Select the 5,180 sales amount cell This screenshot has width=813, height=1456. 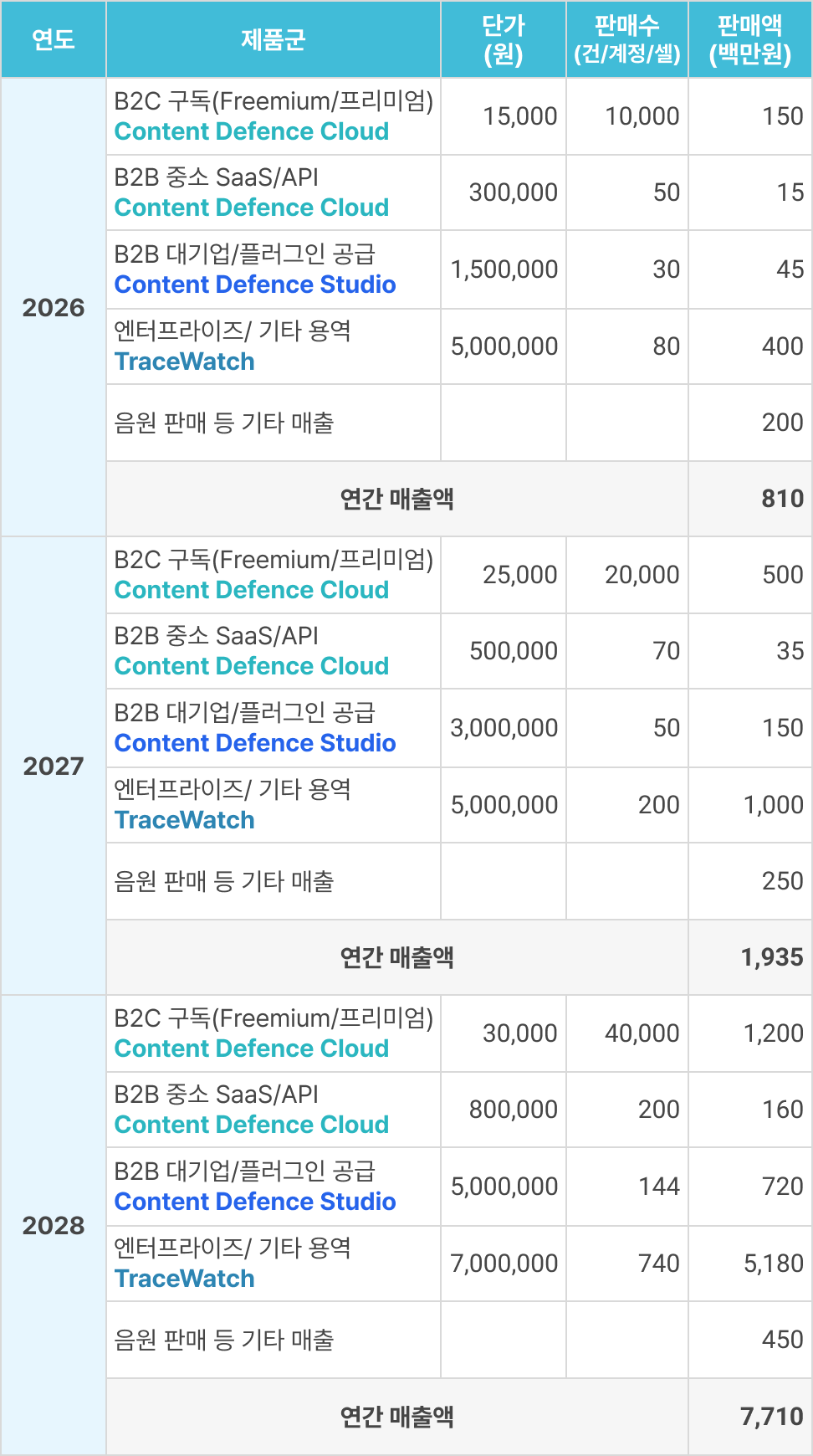pos(773,1264)
